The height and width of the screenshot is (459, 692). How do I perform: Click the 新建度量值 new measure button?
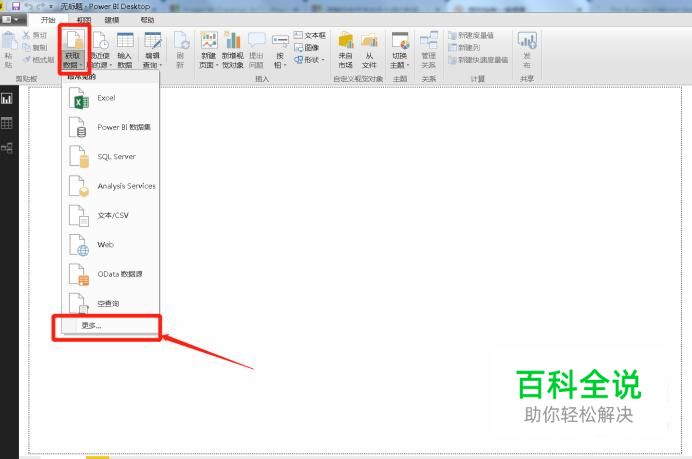click(x=471, y=35)
